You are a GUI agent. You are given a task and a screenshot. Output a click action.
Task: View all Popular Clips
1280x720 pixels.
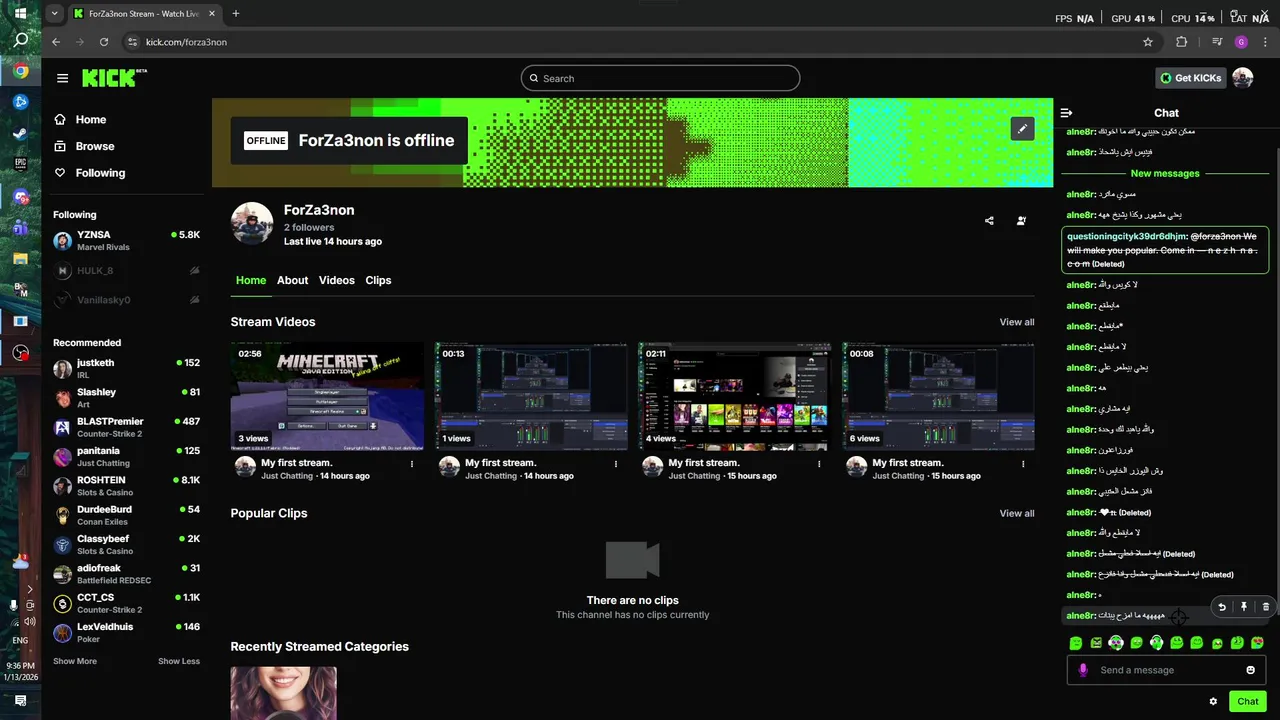coord(1017,513)
